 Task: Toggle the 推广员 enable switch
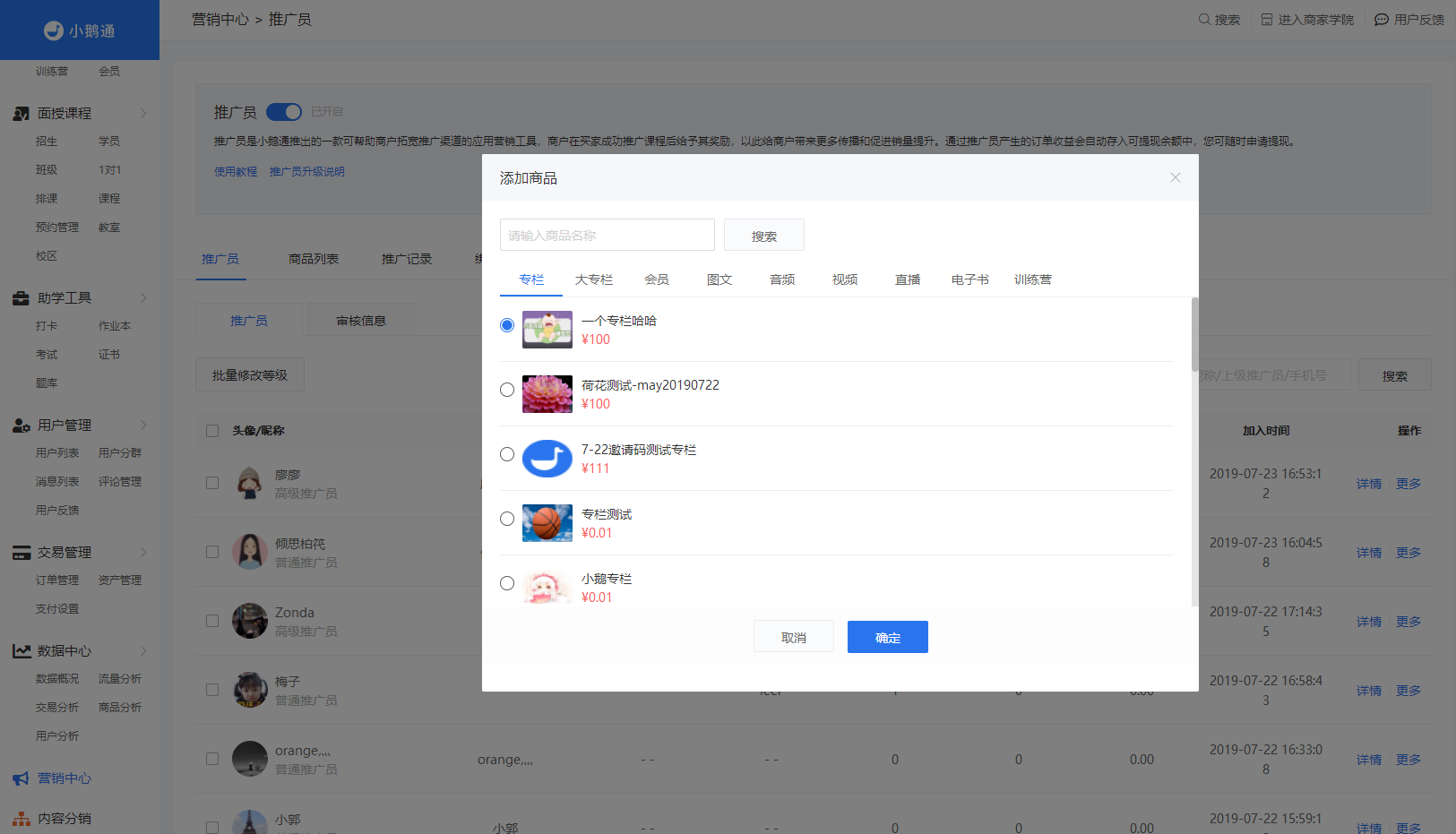pyautogui.click(x=284, y=112)
